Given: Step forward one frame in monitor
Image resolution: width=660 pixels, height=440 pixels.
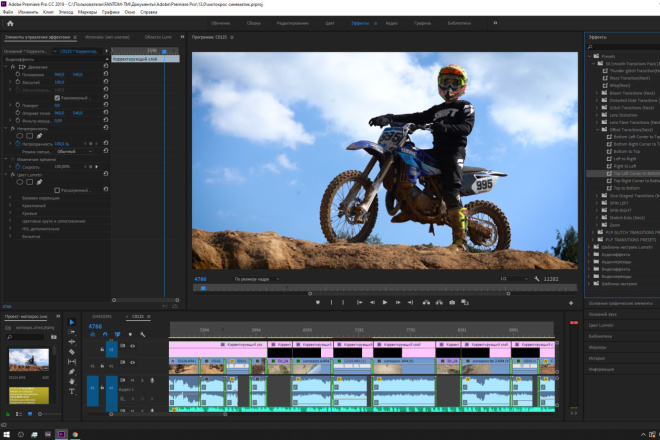Looking at the screenshot, I should pyautogui.click(x=398, y=302).
